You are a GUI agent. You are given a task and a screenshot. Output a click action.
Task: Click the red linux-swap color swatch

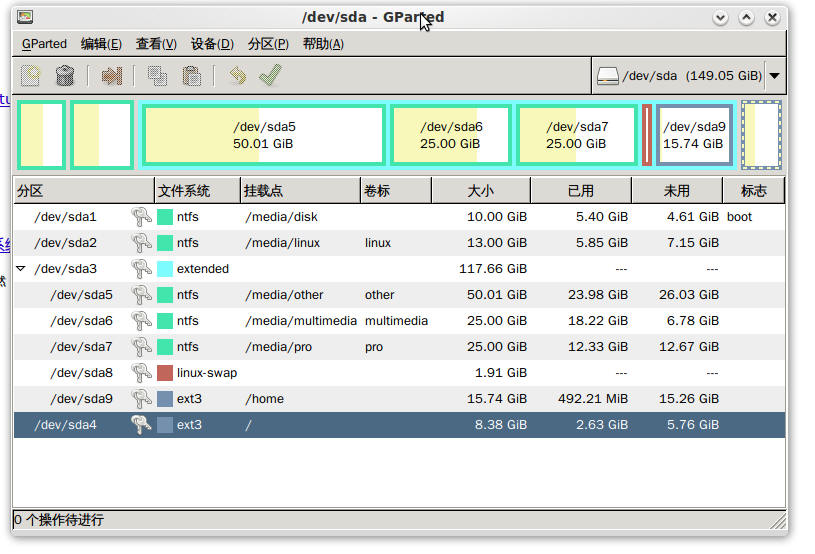coord(165,373)
